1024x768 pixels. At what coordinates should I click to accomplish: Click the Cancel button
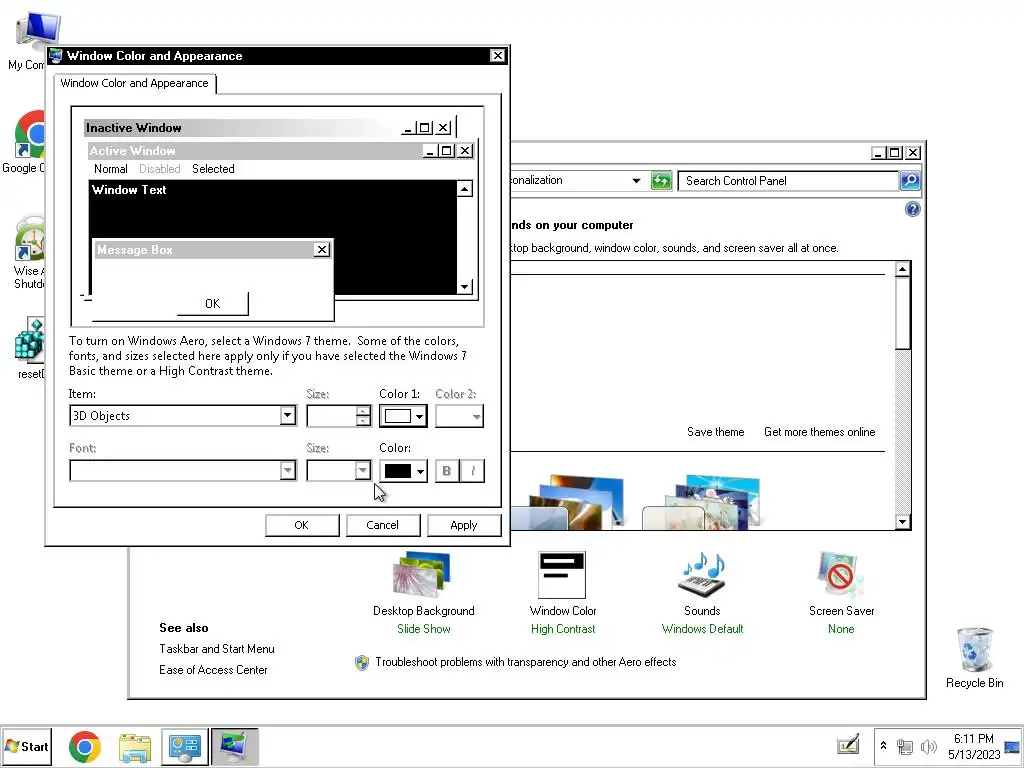point(383,525)
